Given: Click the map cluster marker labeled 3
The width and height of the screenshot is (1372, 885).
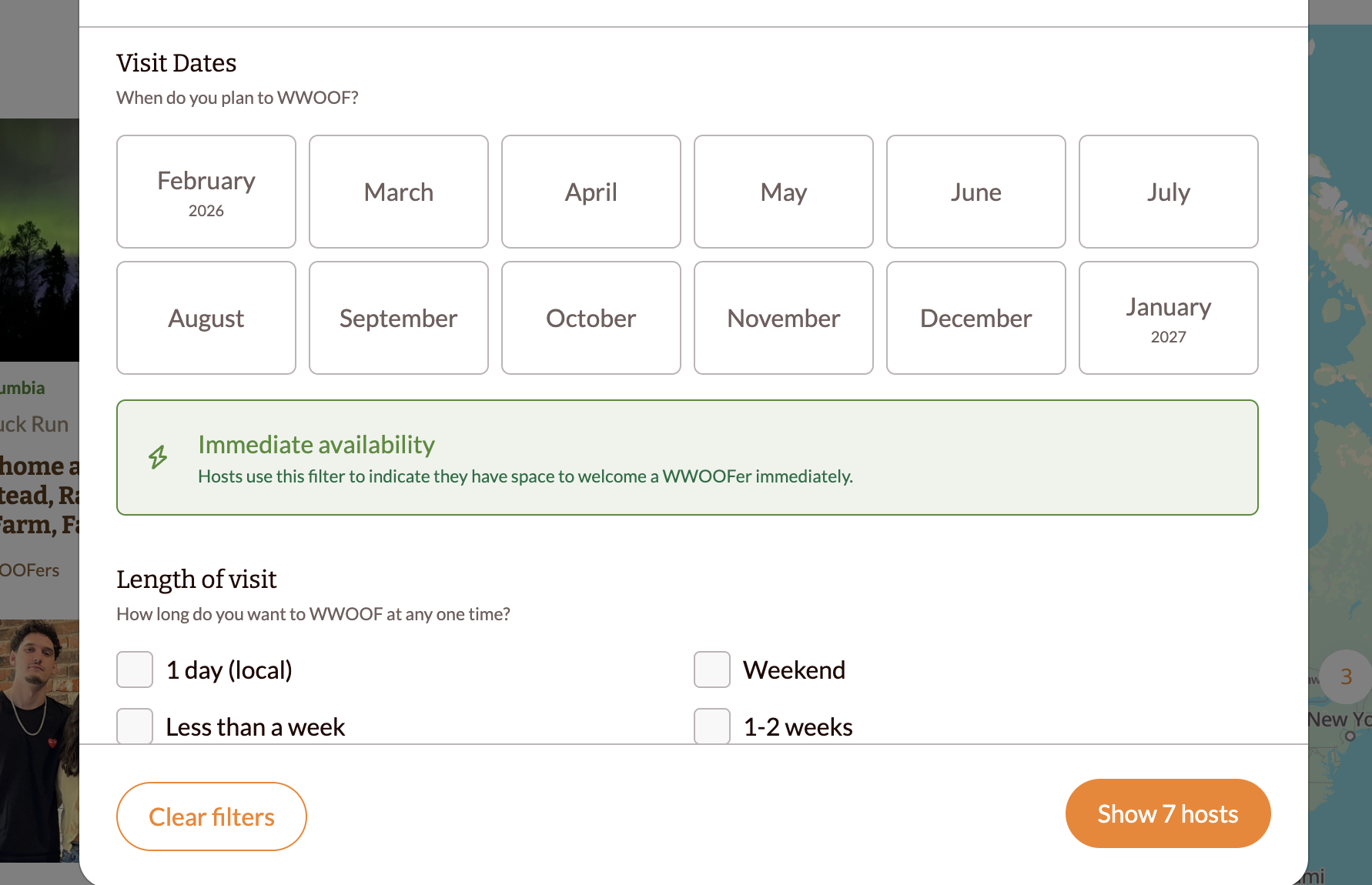Looking at the screenshot, I should tap(1346, 676).
